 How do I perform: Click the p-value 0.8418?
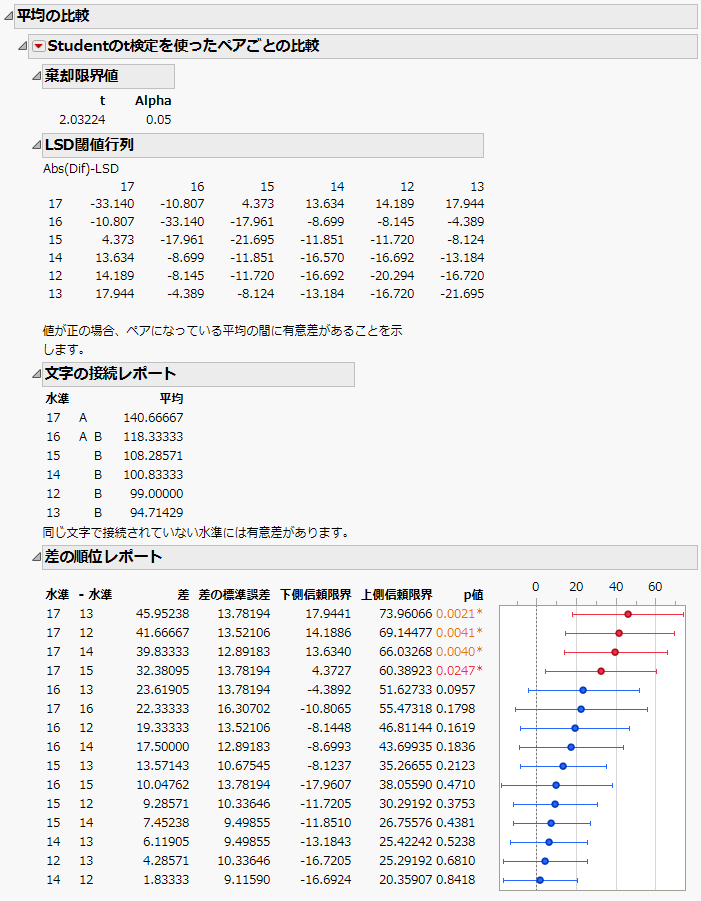[456, 880]
